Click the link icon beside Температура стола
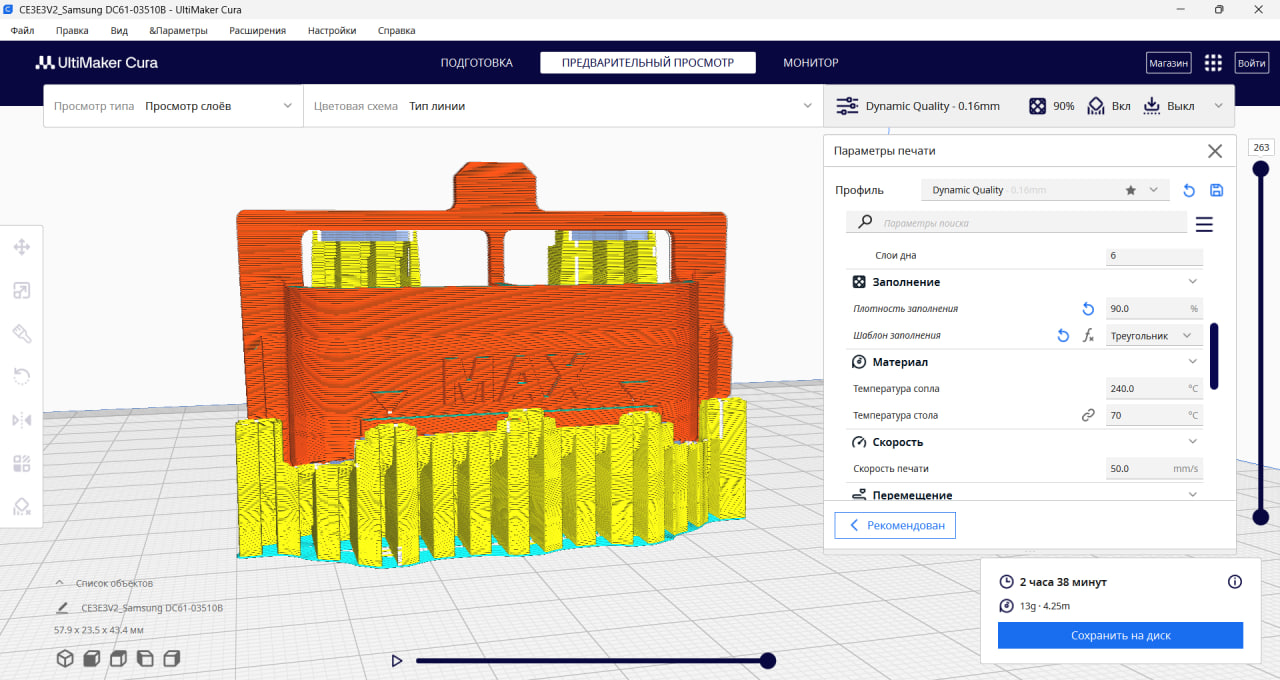Viewport: 1280px width, 680px height. click(x=1088, y=415)
